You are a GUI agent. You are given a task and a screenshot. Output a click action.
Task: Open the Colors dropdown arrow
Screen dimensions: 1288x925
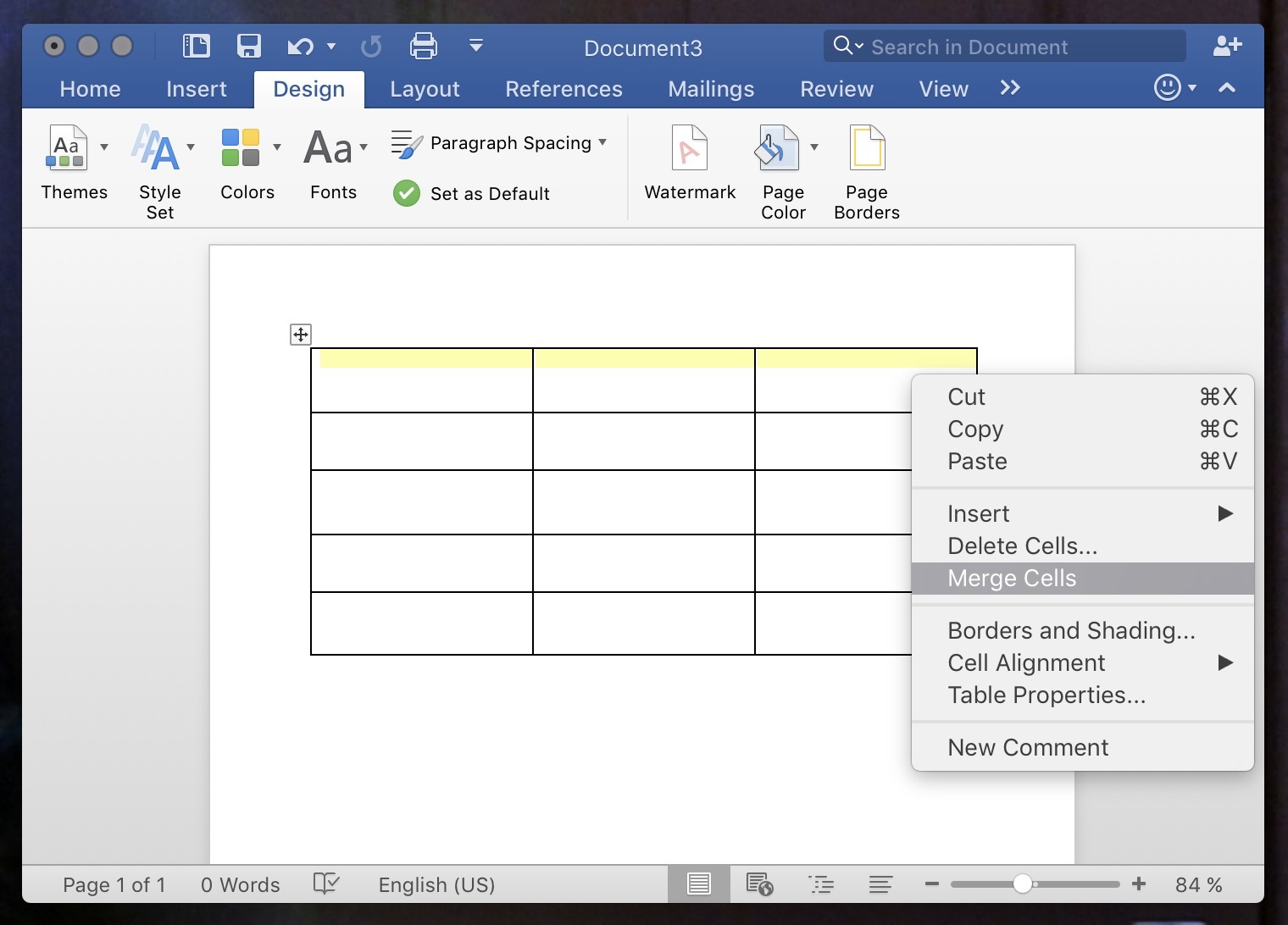pyautogui.click(x=277, y=147)
